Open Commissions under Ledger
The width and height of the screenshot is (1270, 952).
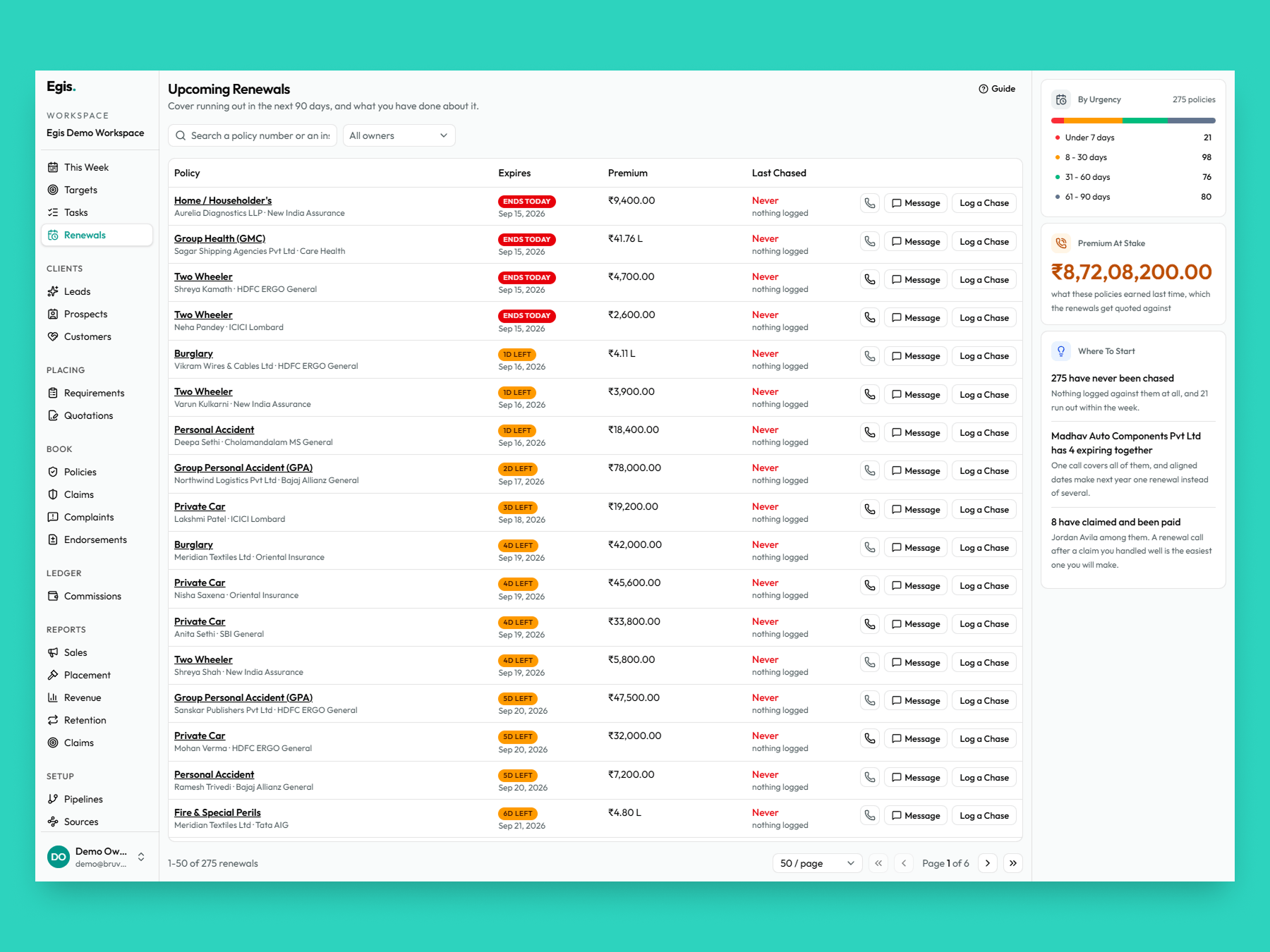[x=97, y=596]
